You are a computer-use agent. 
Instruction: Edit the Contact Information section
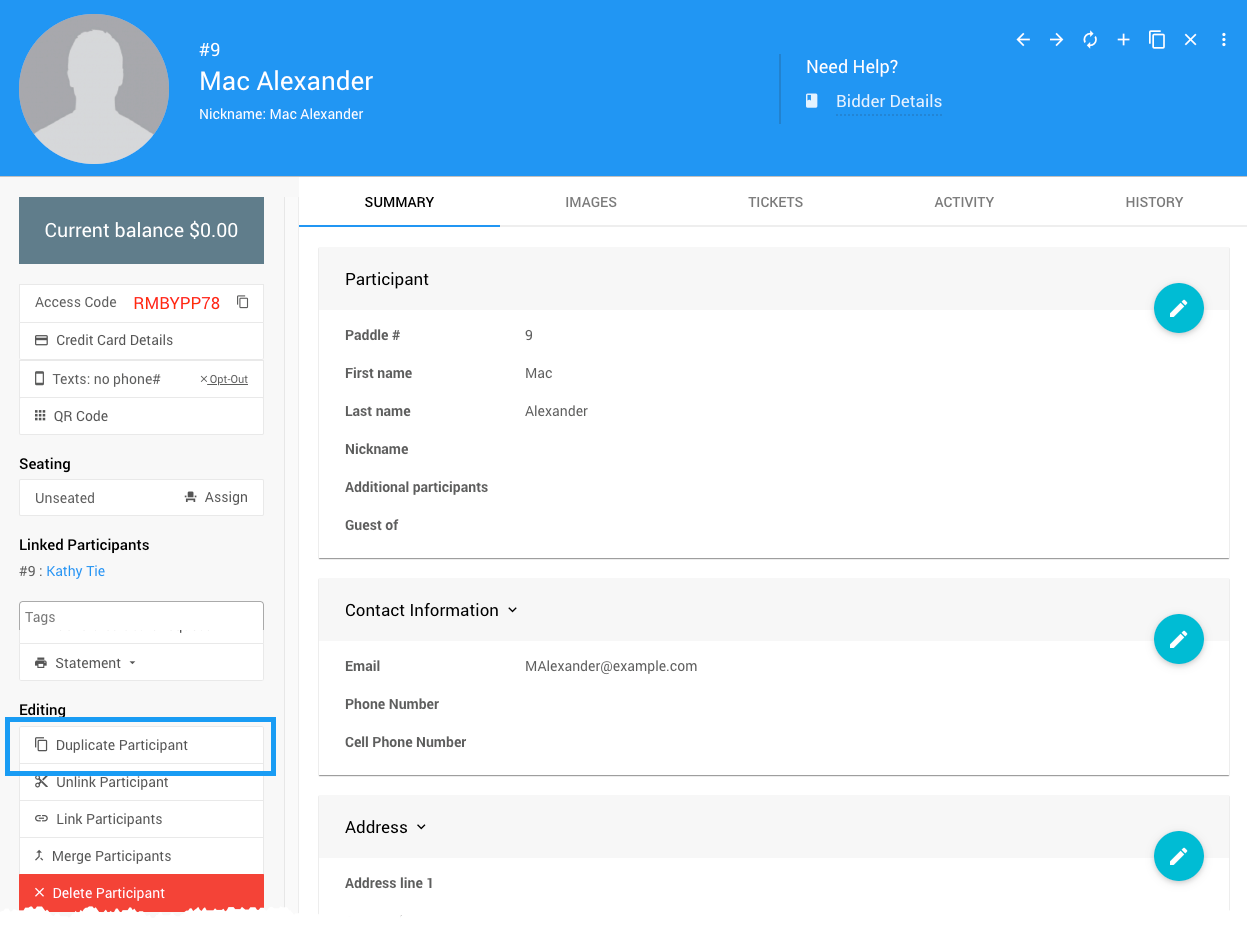(1178, 639)
